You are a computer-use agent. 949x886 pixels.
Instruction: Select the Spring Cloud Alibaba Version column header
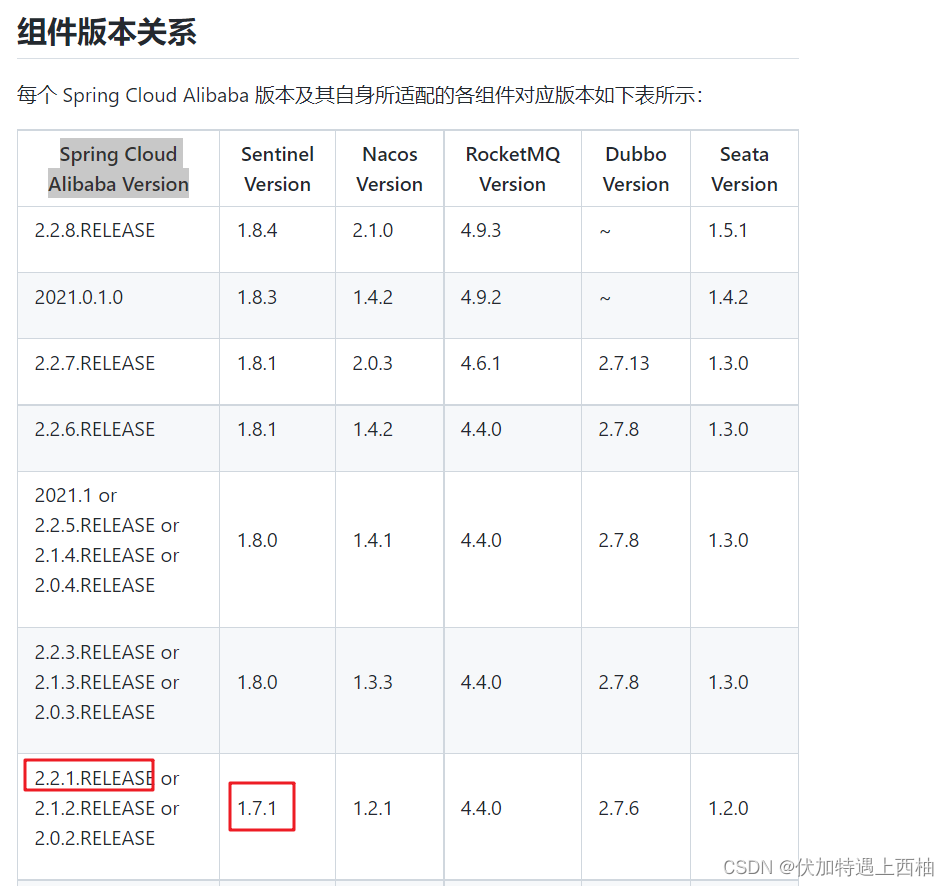pos(119,169)
